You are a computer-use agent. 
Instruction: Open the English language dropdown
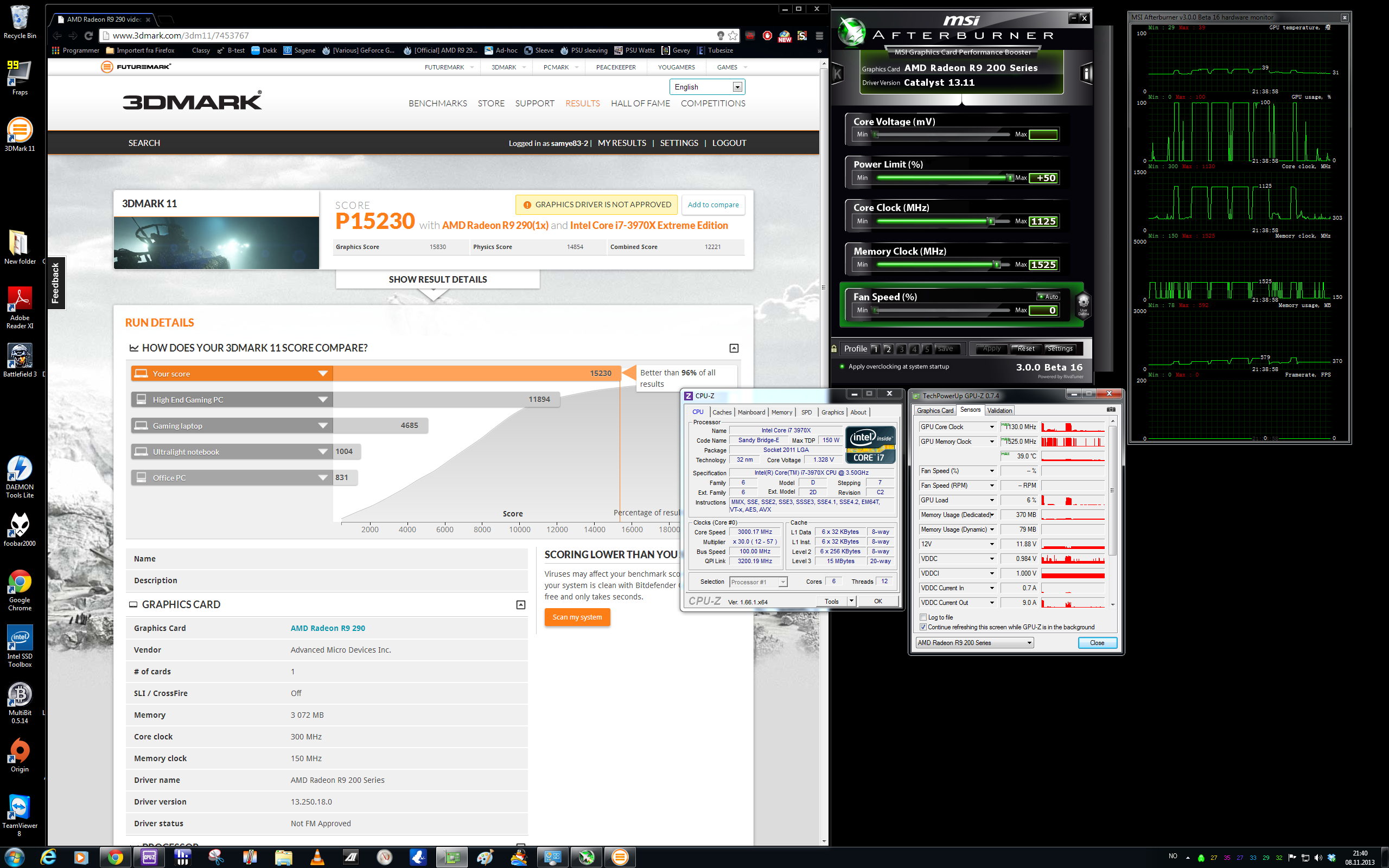pos(707,87)
